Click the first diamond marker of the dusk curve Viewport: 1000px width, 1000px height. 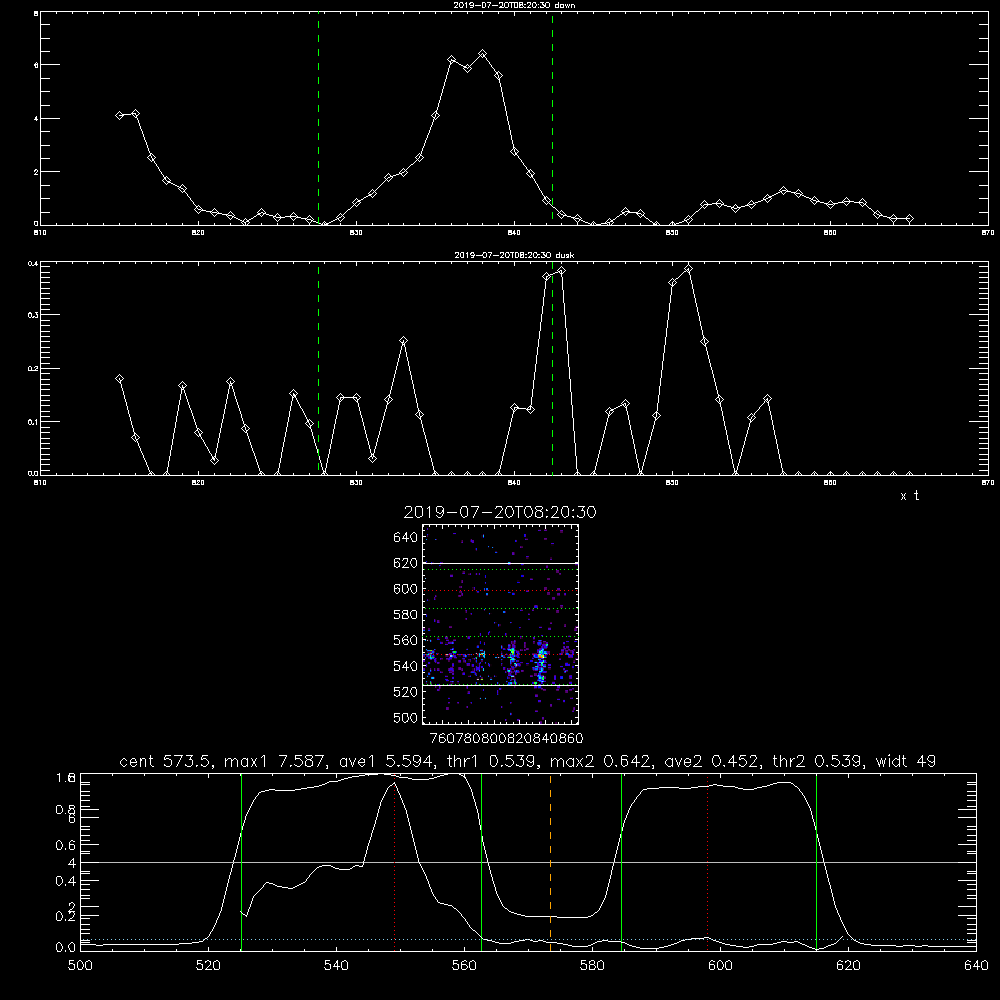[119, 378]
